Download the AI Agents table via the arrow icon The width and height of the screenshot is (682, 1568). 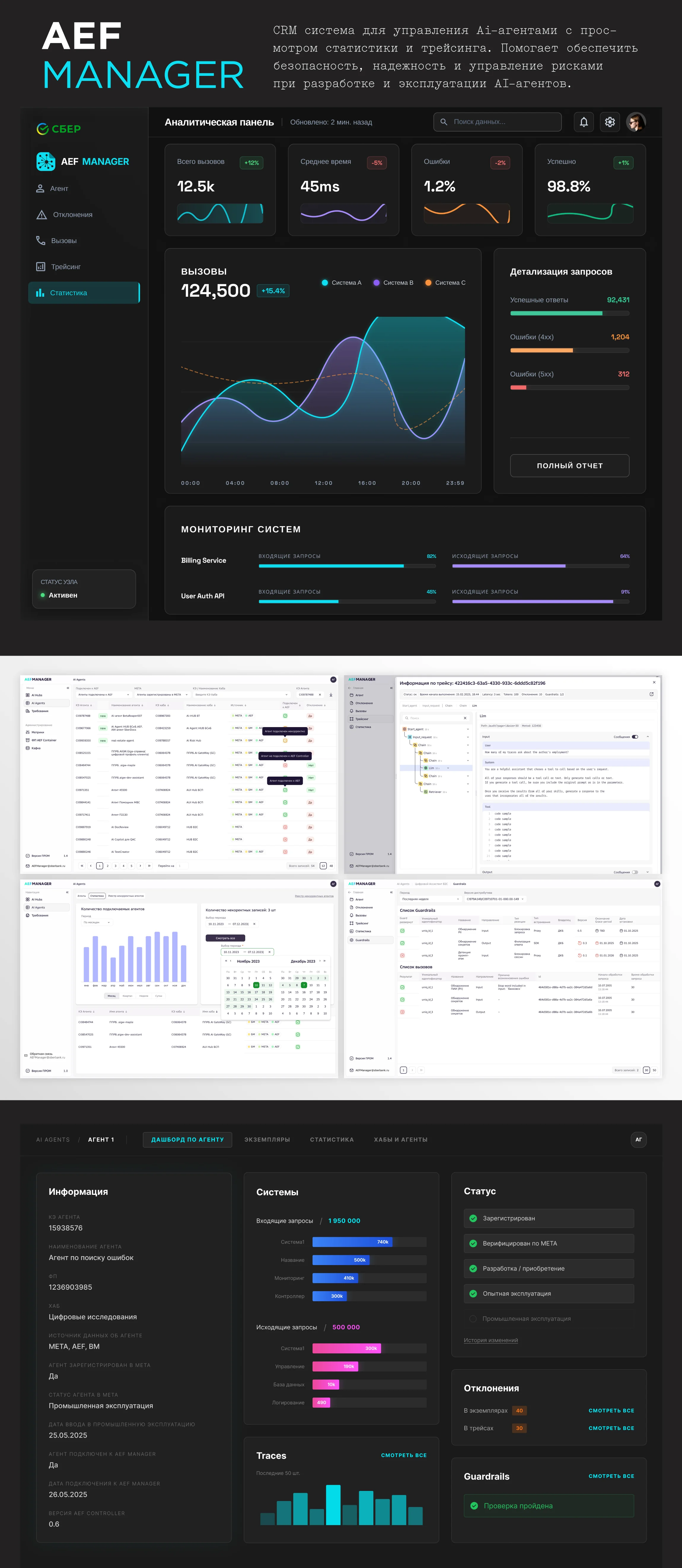(331, 694)
